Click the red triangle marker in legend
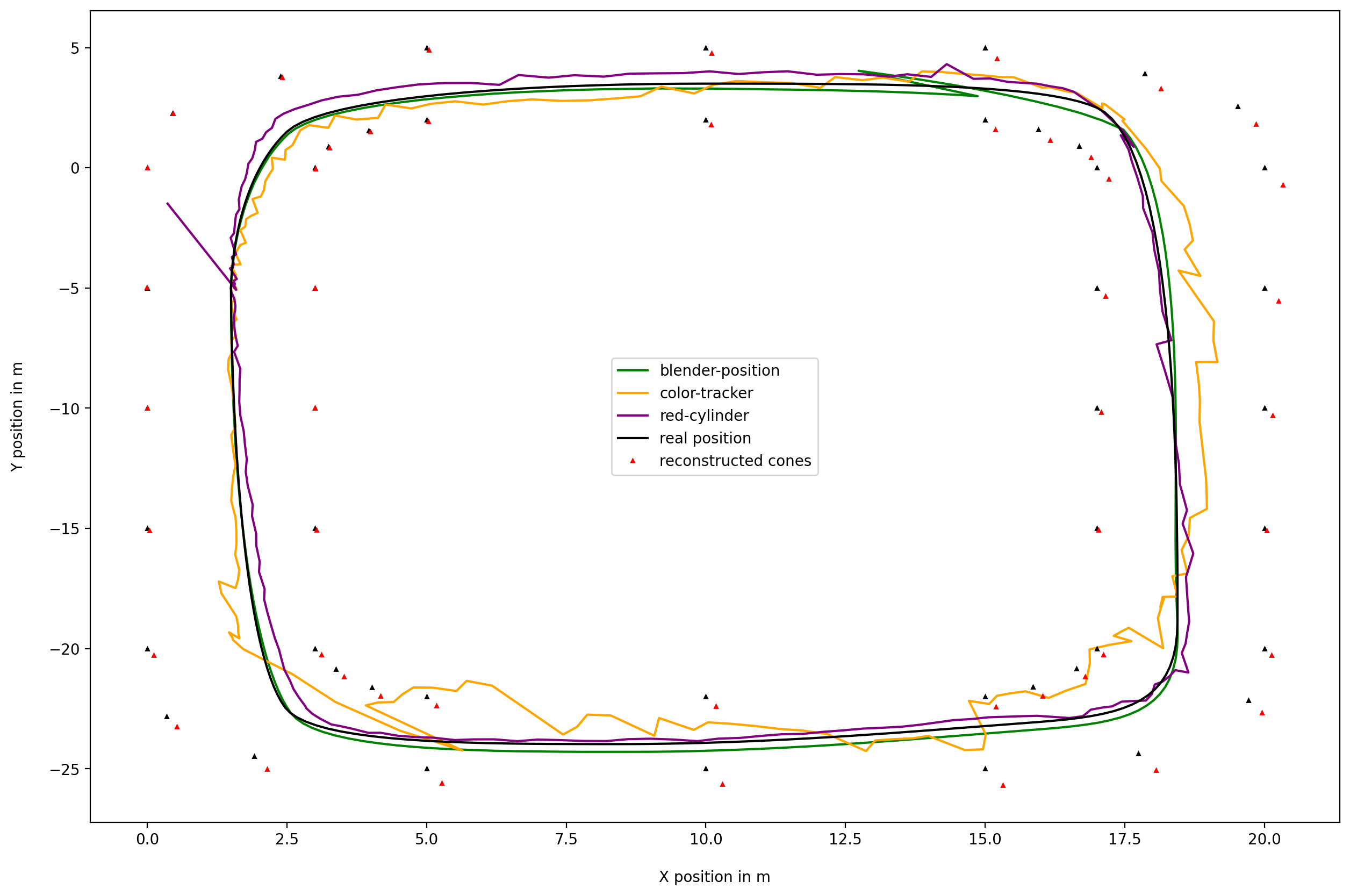 633,461
